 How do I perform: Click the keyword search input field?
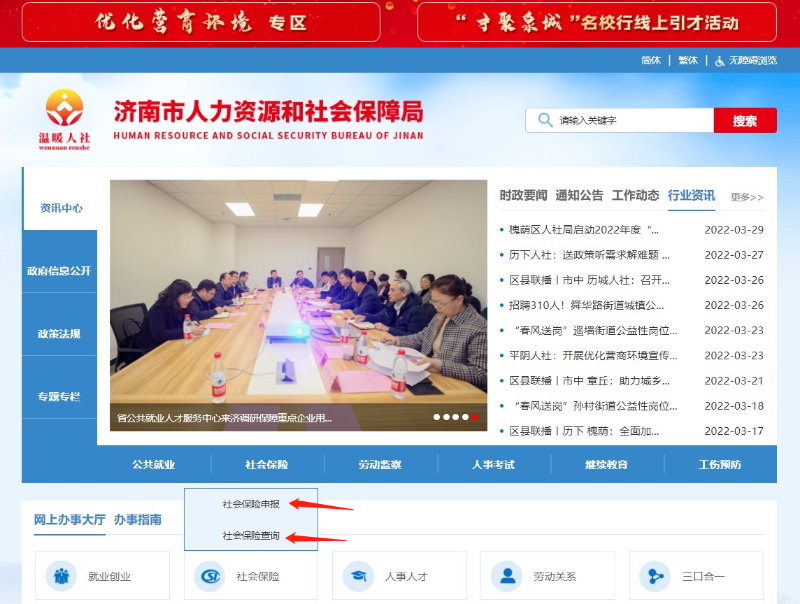click(x=619, y=120)
